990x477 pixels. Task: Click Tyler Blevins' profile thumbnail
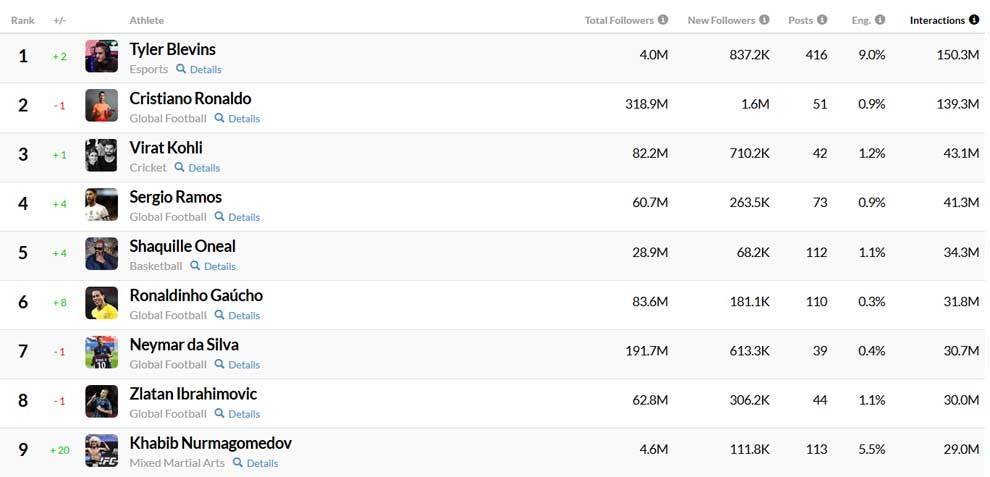point(102,56)
